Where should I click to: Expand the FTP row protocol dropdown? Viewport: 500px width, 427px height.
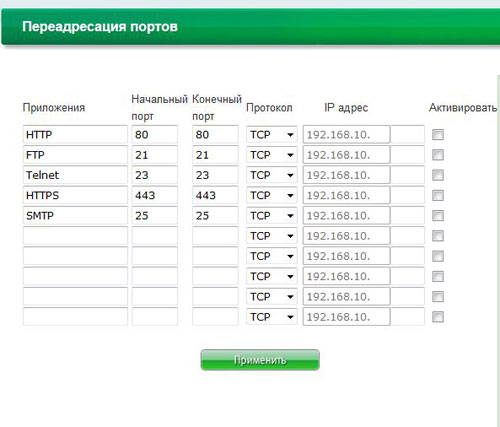coord(272,155)
